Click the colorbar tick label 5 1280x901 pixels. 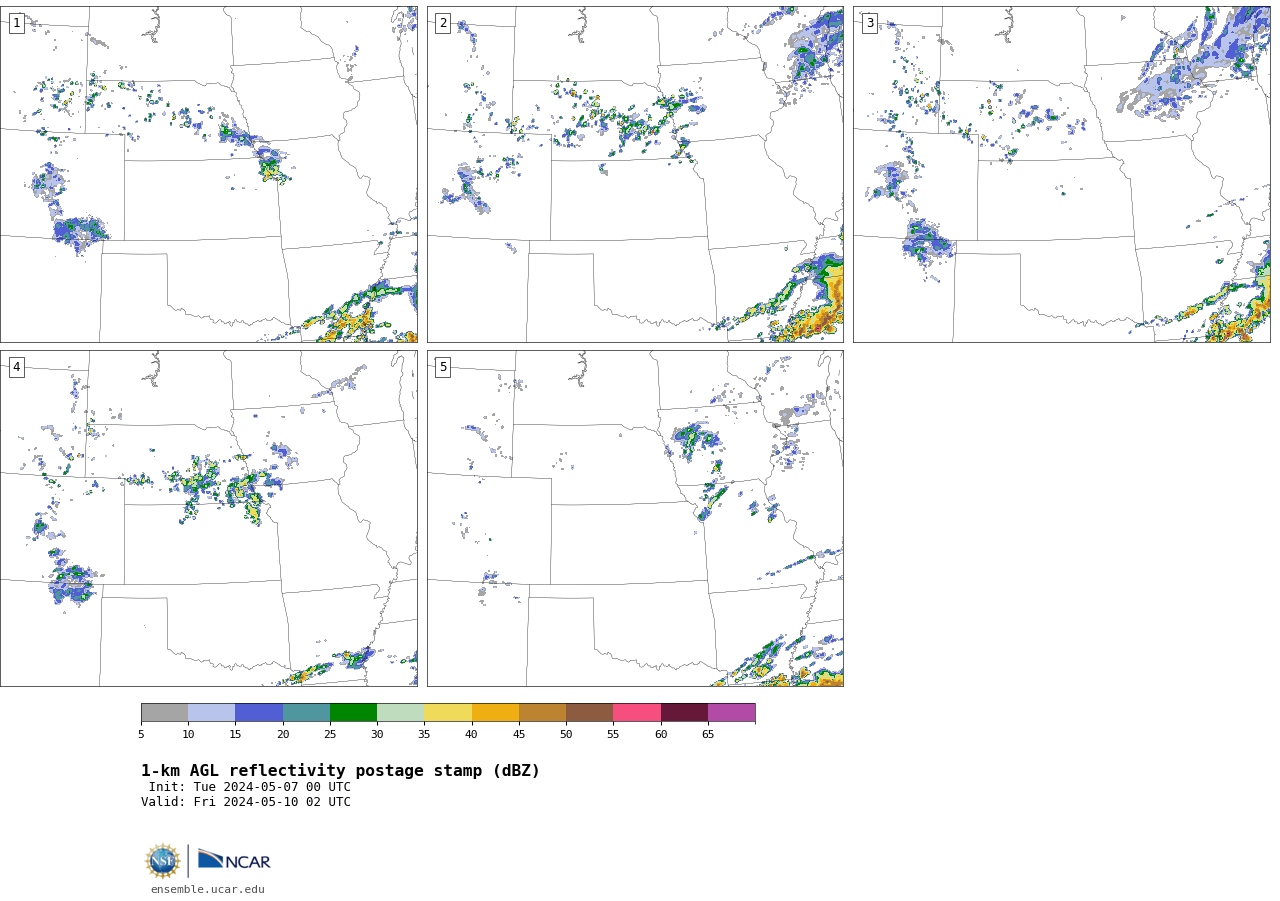pos(141,734)
